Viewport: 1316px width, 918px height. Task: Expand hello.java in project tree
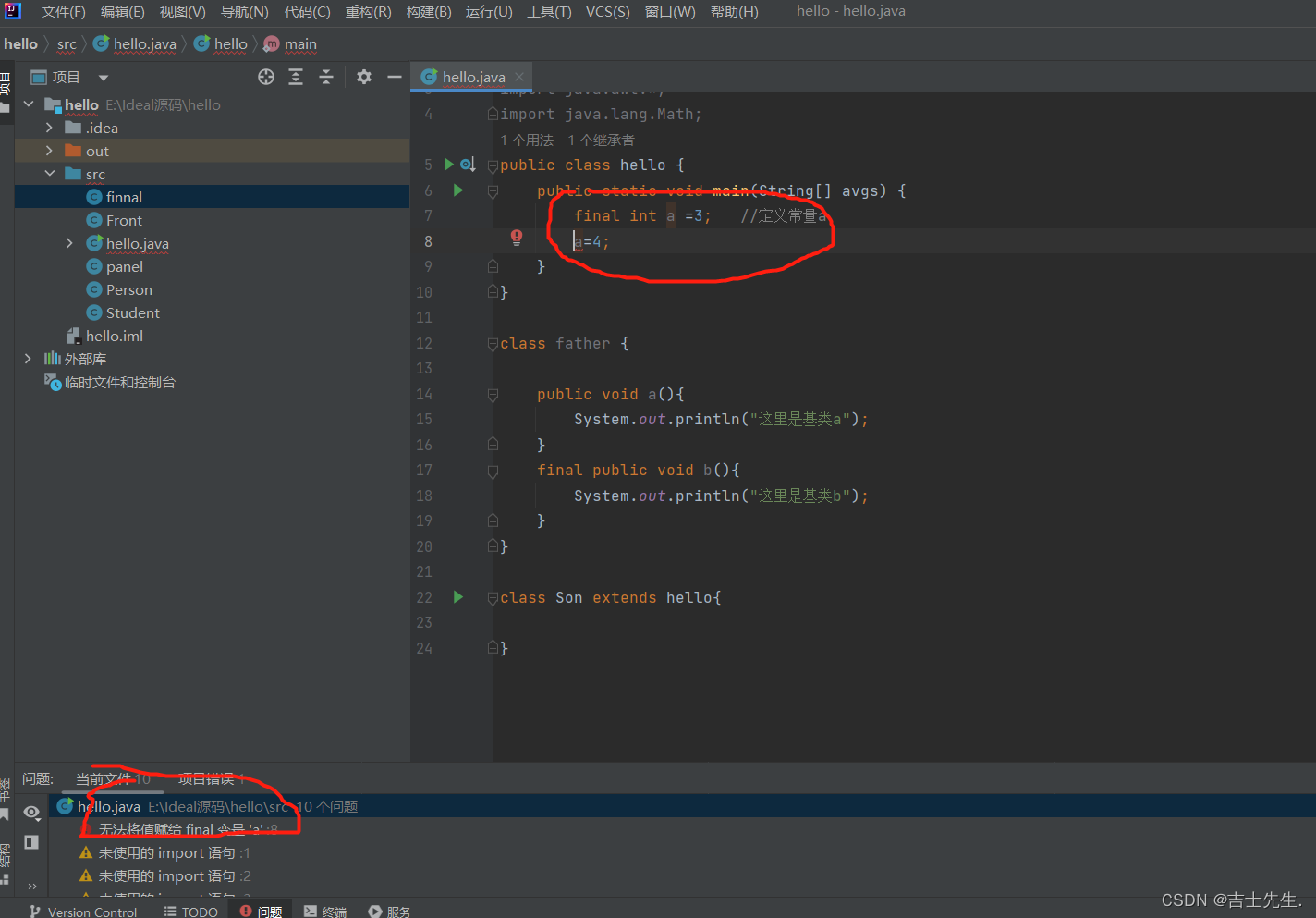click(69, 243)
